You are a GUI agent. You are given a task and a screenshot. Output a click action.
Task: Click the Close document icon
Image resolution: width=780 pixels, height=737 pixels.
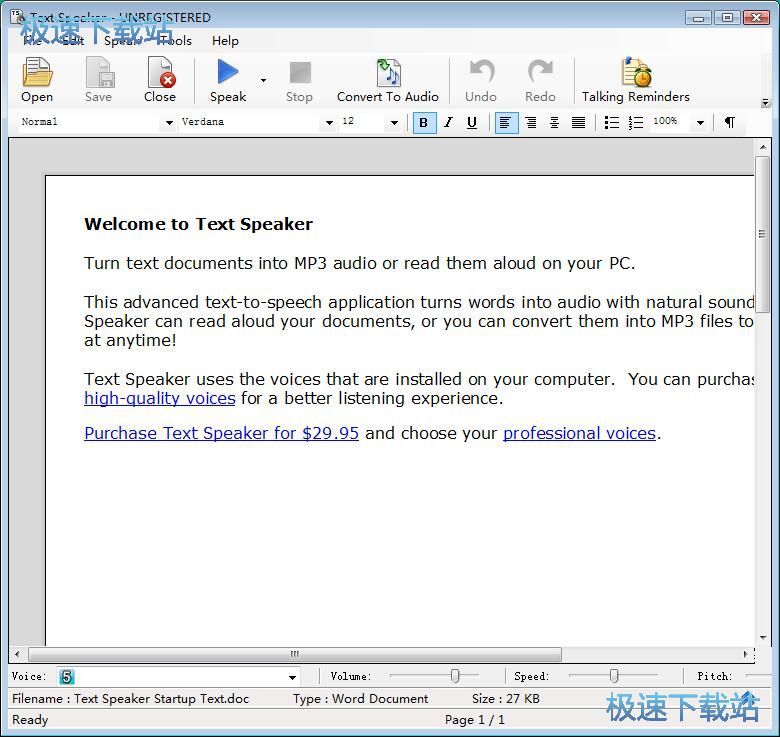tap(160, 80)
